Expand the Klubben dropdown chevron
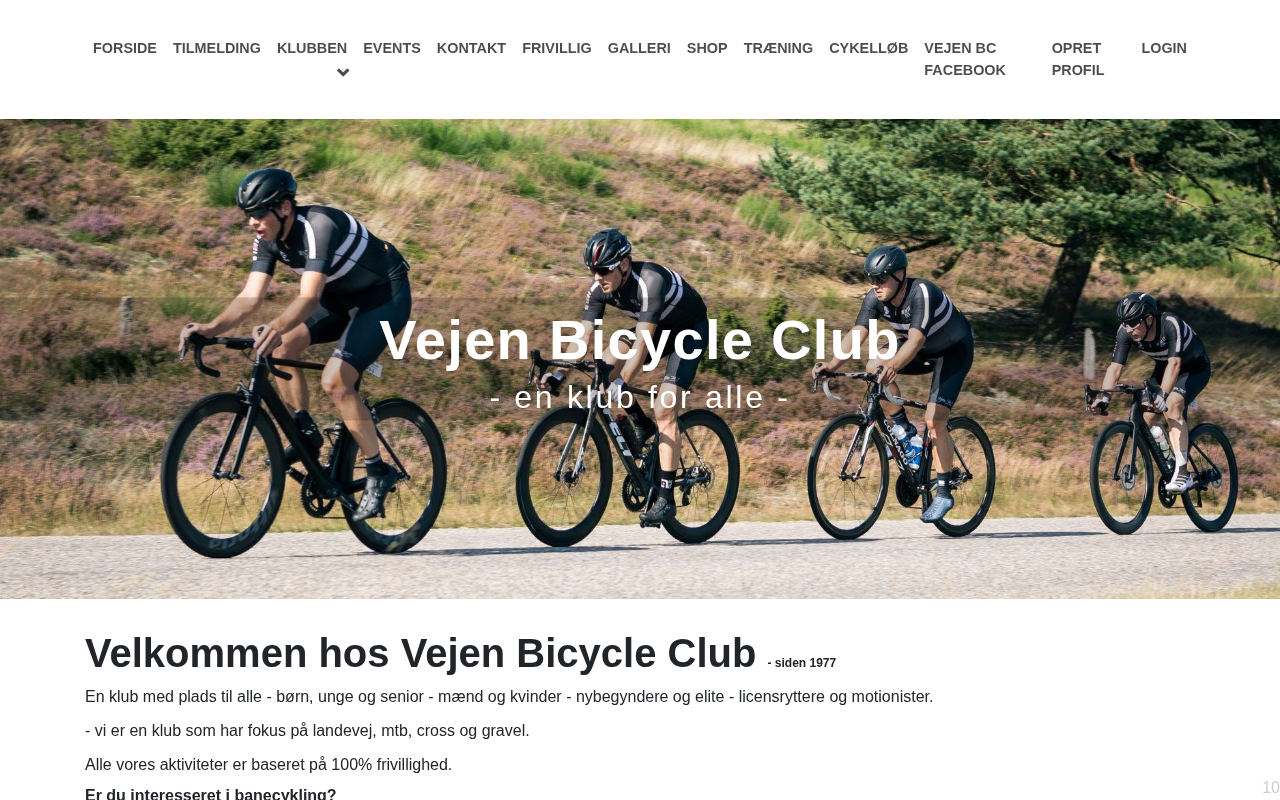The width and height of the screenshot is (1280, 800). [x=343, y=72]
